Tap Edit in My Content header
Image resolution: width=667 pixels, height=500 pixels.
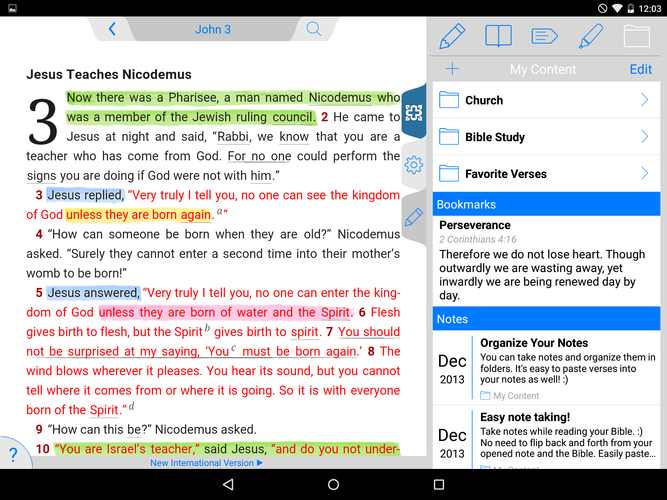click(641, 69)
